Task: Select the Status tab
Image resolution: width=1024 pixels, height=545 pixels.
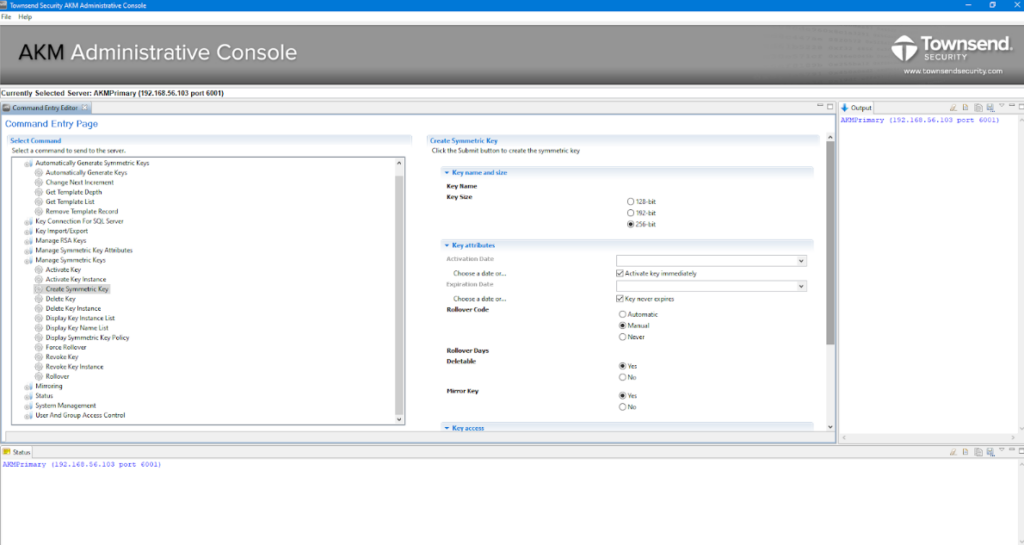Action: [x=17, y=452]
